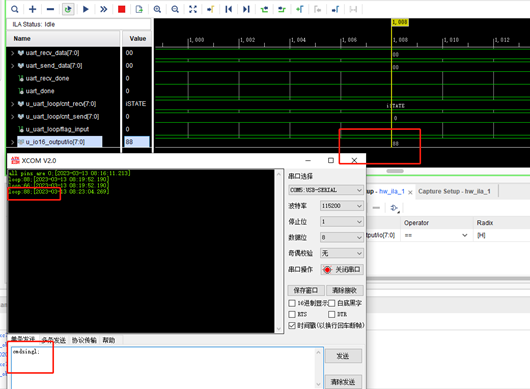Click the plus add-probe toolbar icon
Screen dimensions: 530x389
(32, 9)
